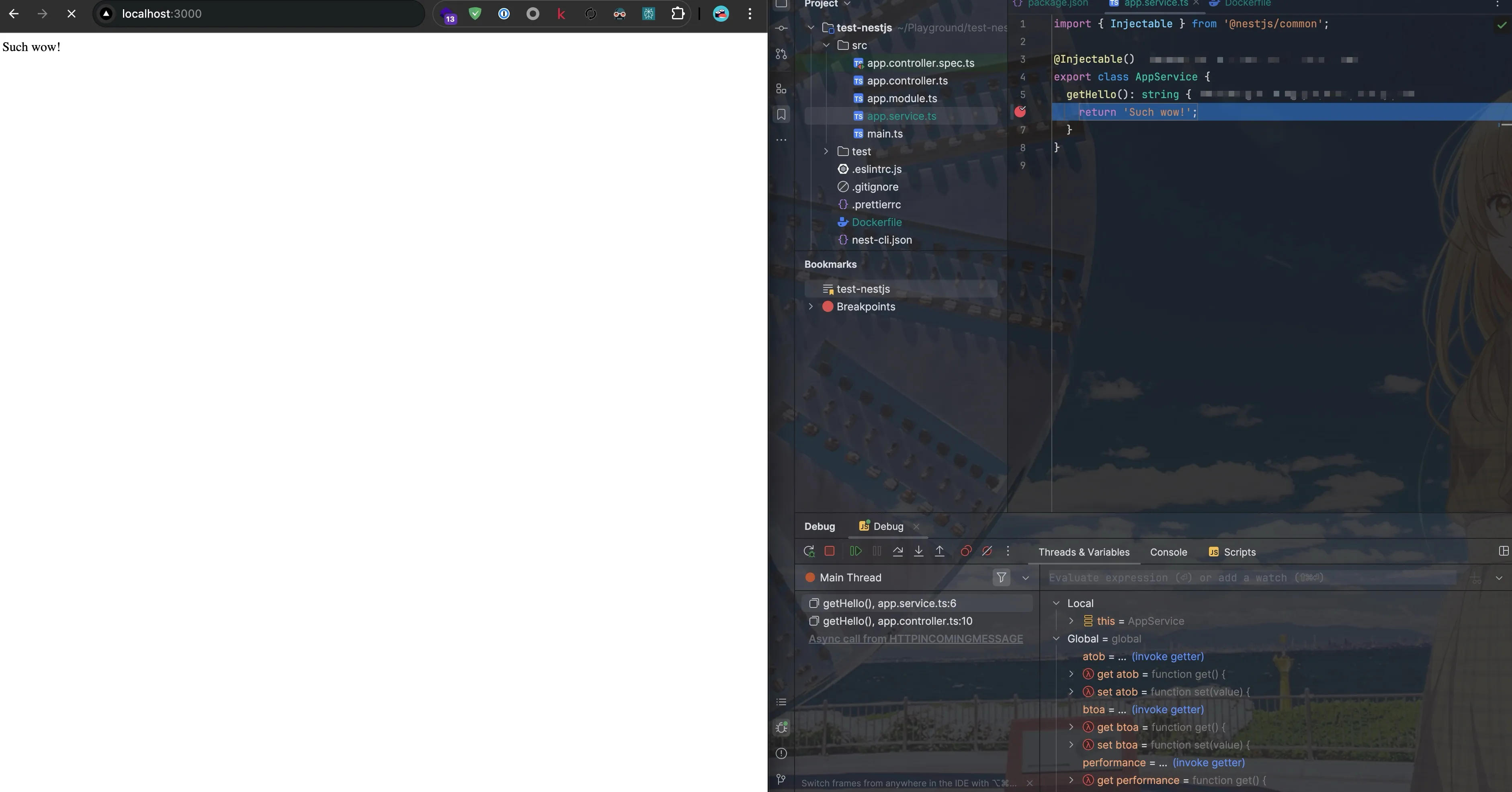Toggle the thread frames filter button

[x=1001, y=578]
